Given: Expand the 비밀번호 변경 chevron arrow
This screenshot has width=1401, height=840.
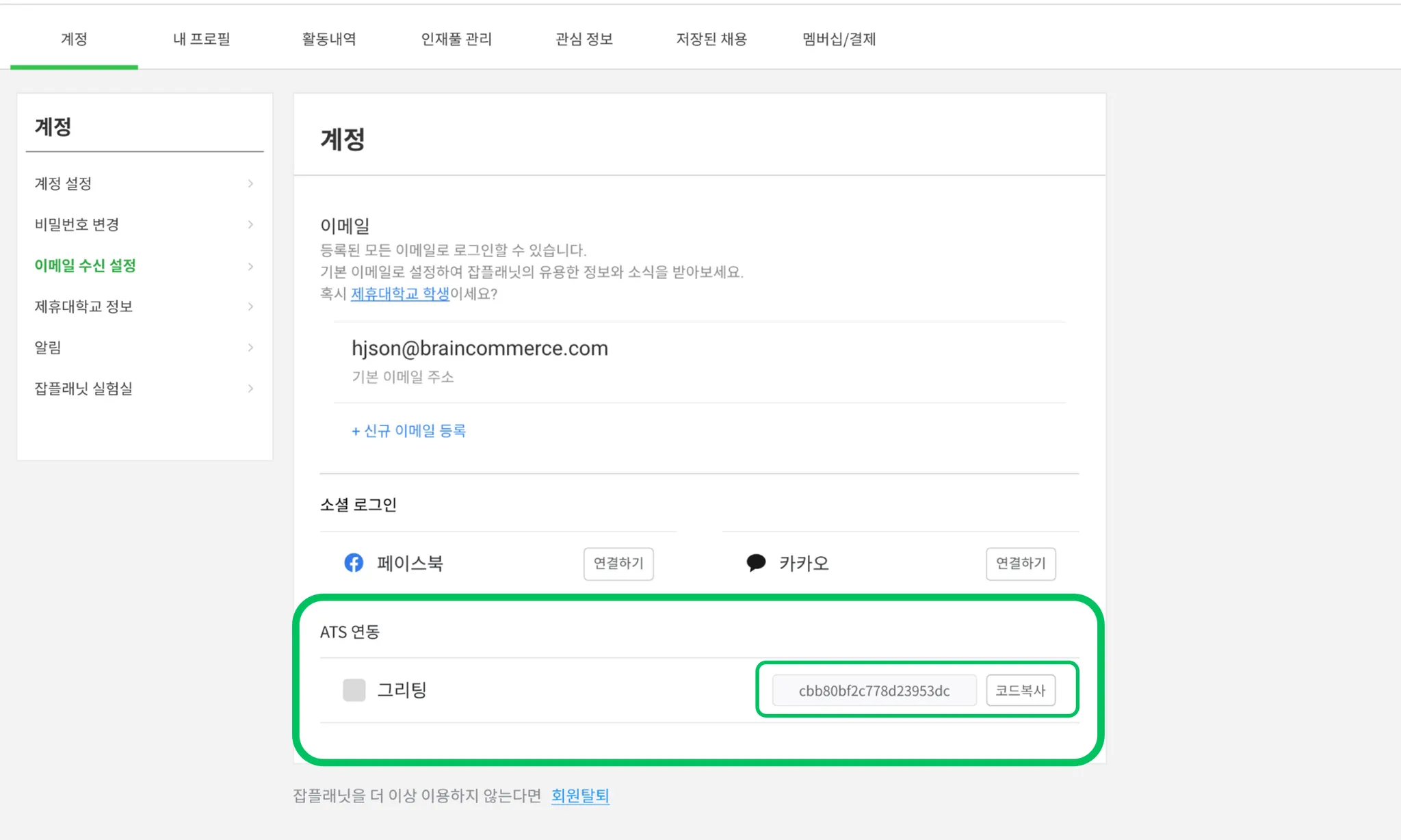Looking at the screenshot, I should tap(250, 224).
